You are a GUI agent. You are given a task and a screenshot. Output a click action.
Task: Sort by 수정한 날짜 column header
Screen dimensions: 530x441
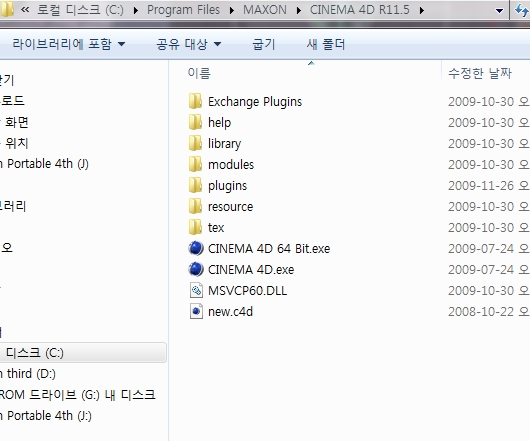coord(480,73)
